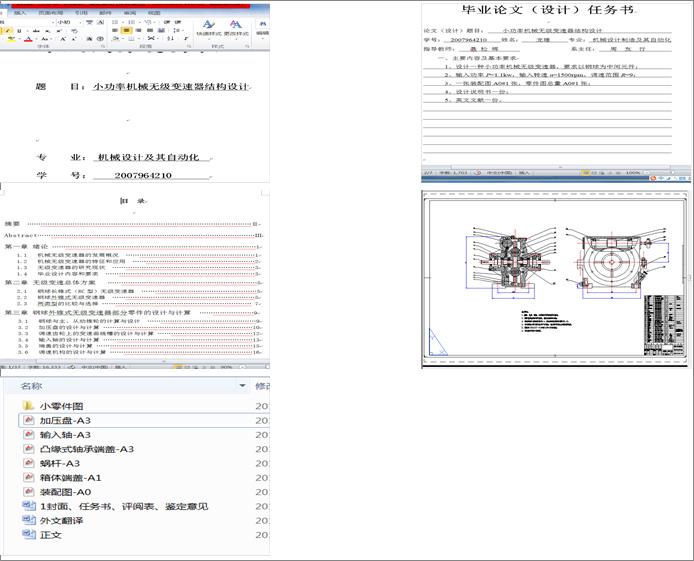The height and width of the screenshot is (561, 694).
Task: Toggle the show paragraph marks icon
Action: tap(186, 38)
